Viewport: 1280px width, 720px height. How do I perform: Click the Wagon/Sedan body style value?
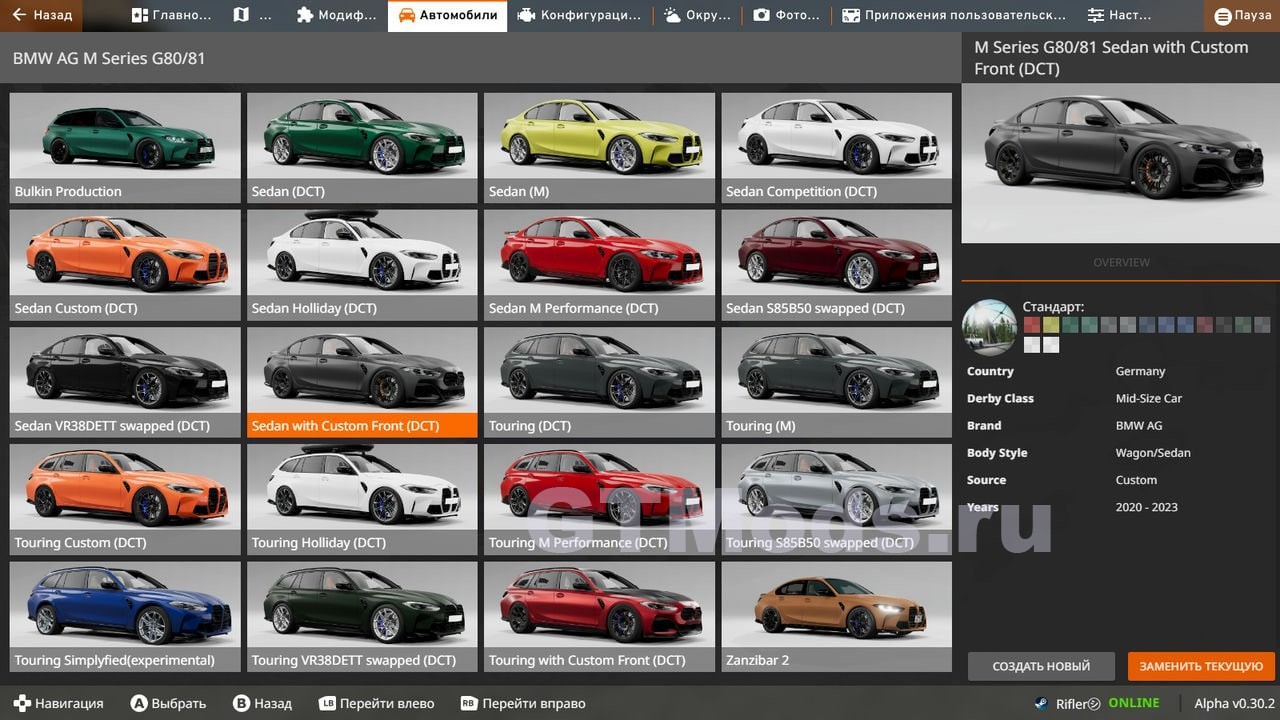tap(1153, 453)
